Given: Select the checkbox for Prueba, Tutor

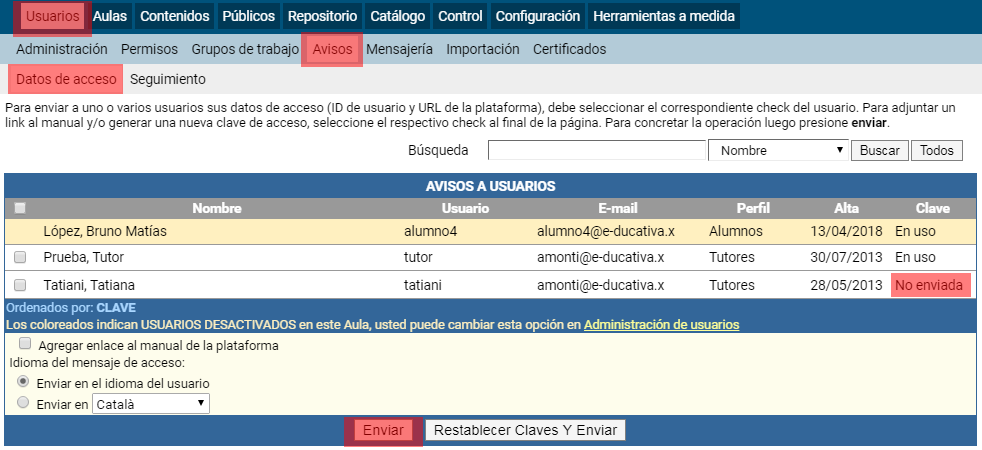Looking at the screenshot, I should (20, 258).
